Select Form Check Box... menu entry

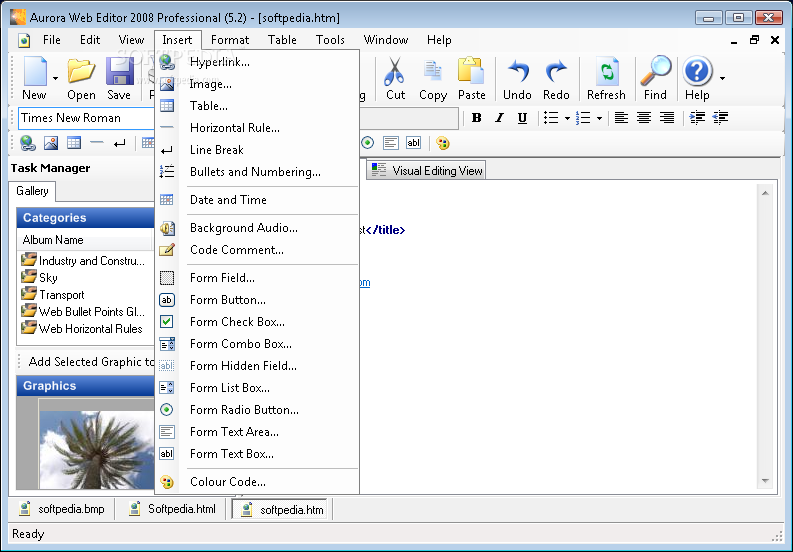pos(257,322)
